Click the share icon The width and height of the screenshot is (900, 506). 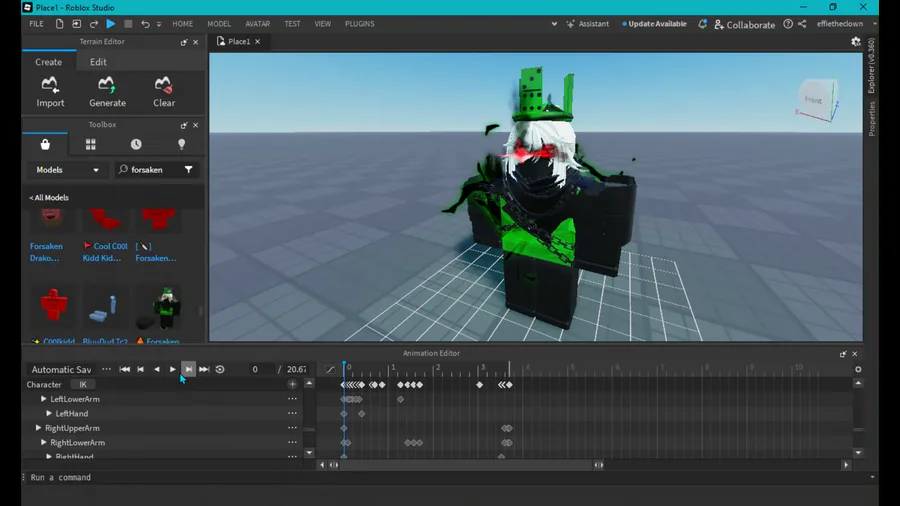pyautogui.click(x=802, y=24)
